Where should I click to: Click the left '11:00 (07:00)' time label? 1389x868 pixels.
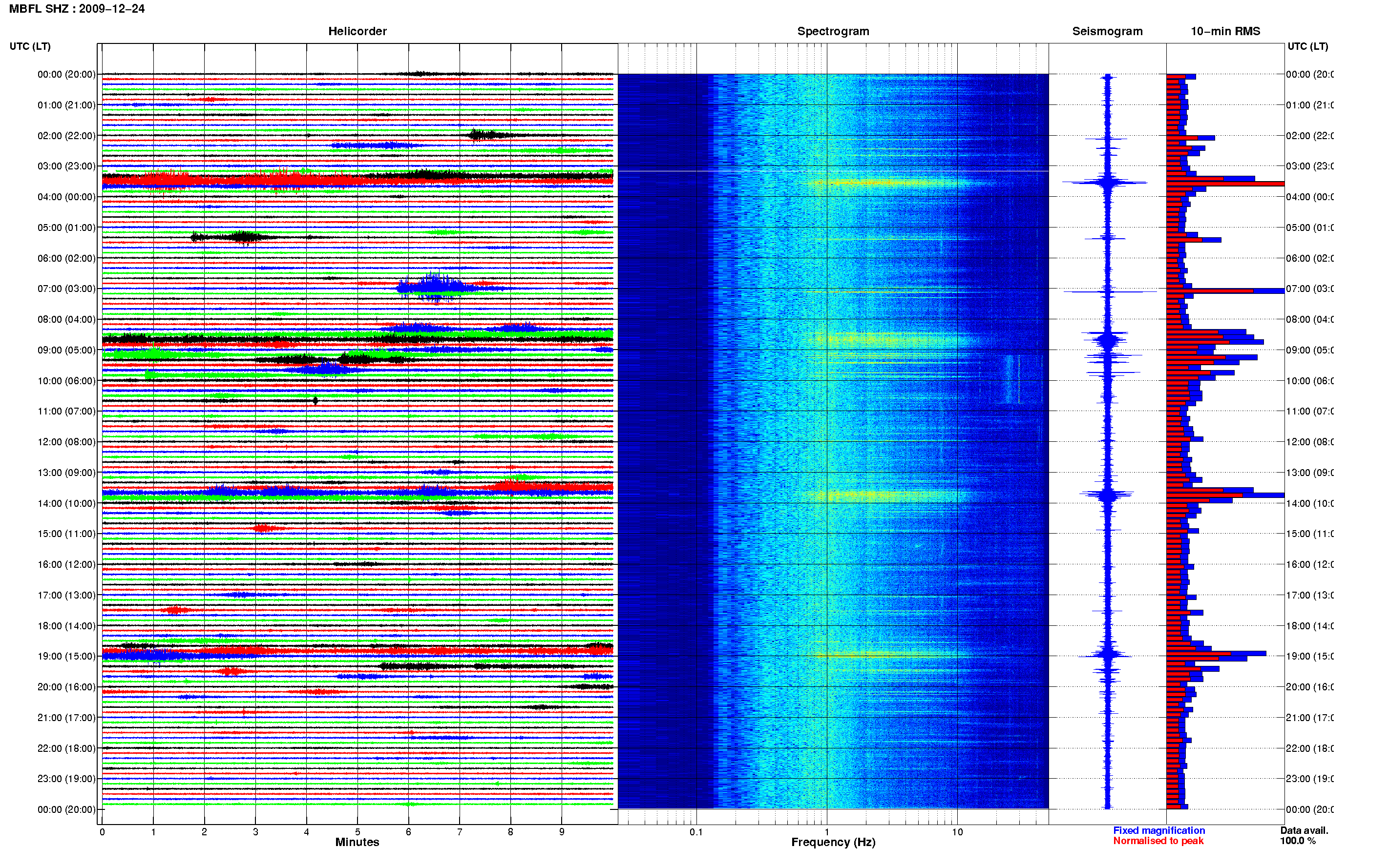66,411
